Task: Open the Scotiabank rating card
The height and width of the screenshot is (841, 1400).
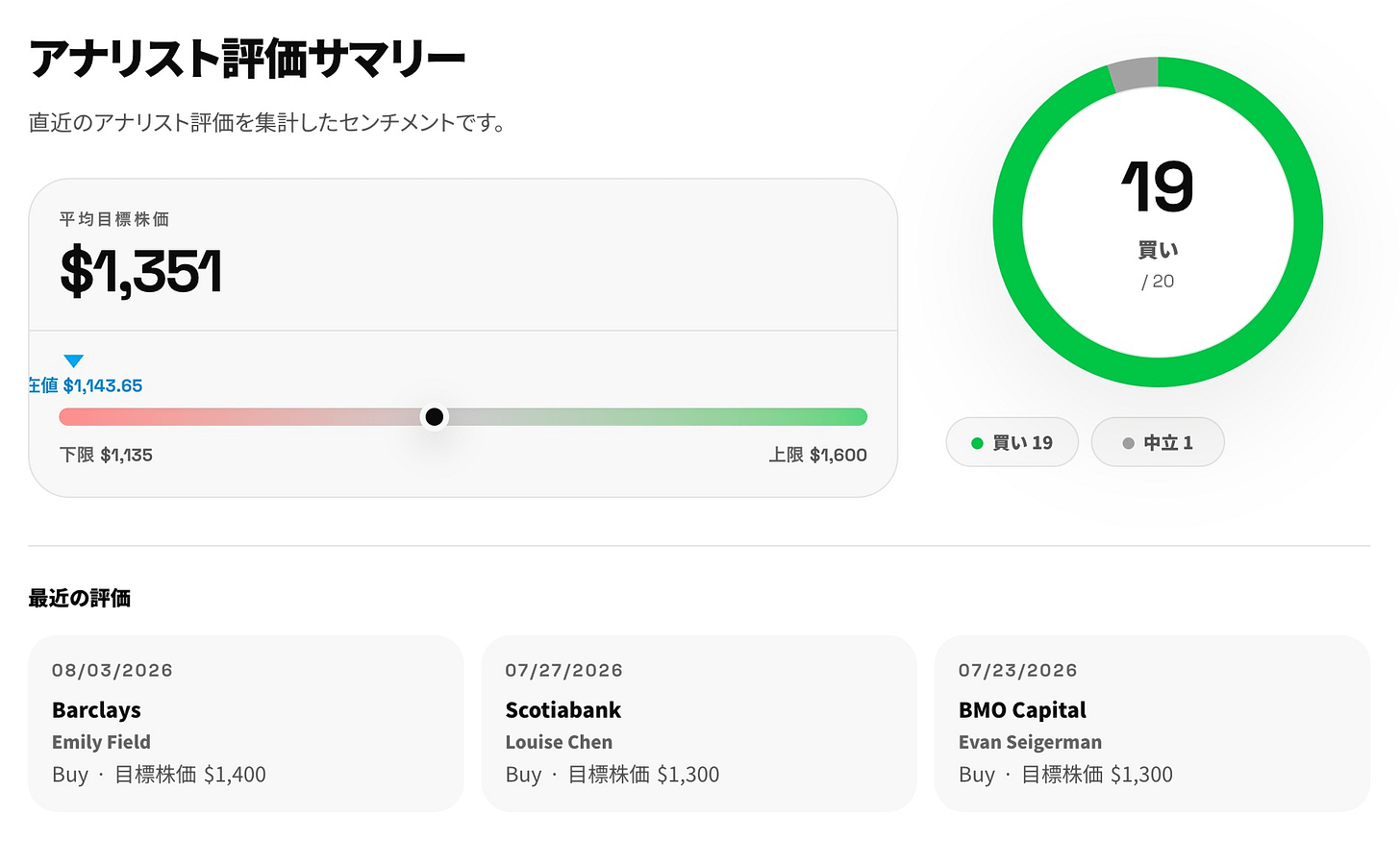Action: (x=699, y=723)
